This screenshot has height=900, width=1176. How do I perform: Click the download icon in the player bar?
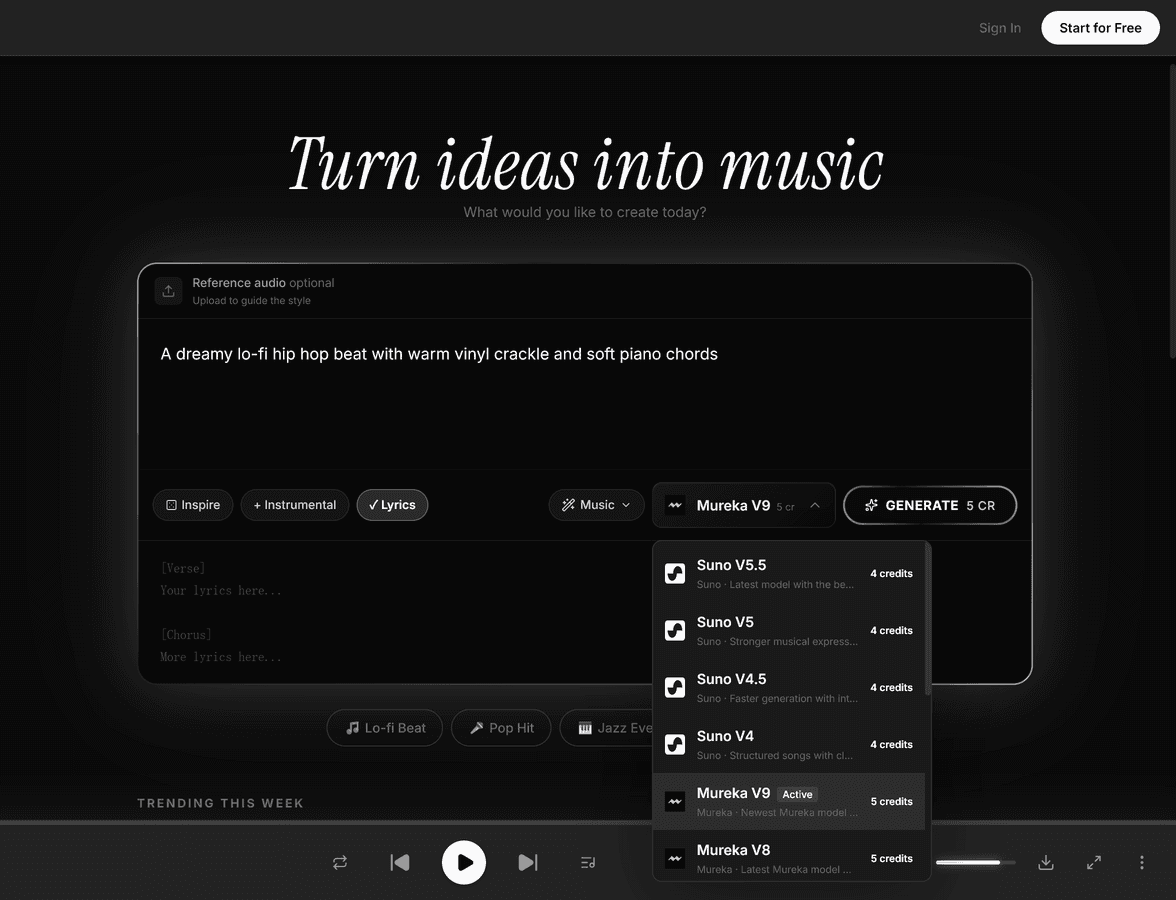[1046, 862]
